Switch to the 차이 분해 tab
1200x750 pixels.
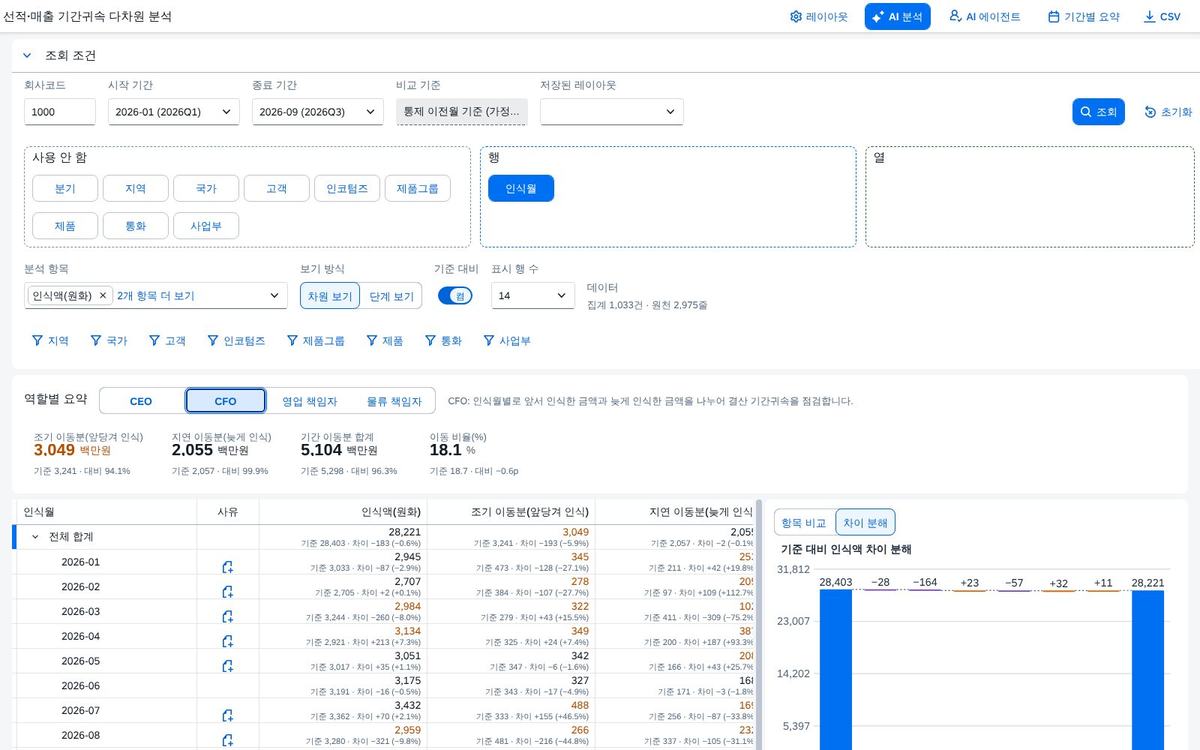tap(866, 522)
